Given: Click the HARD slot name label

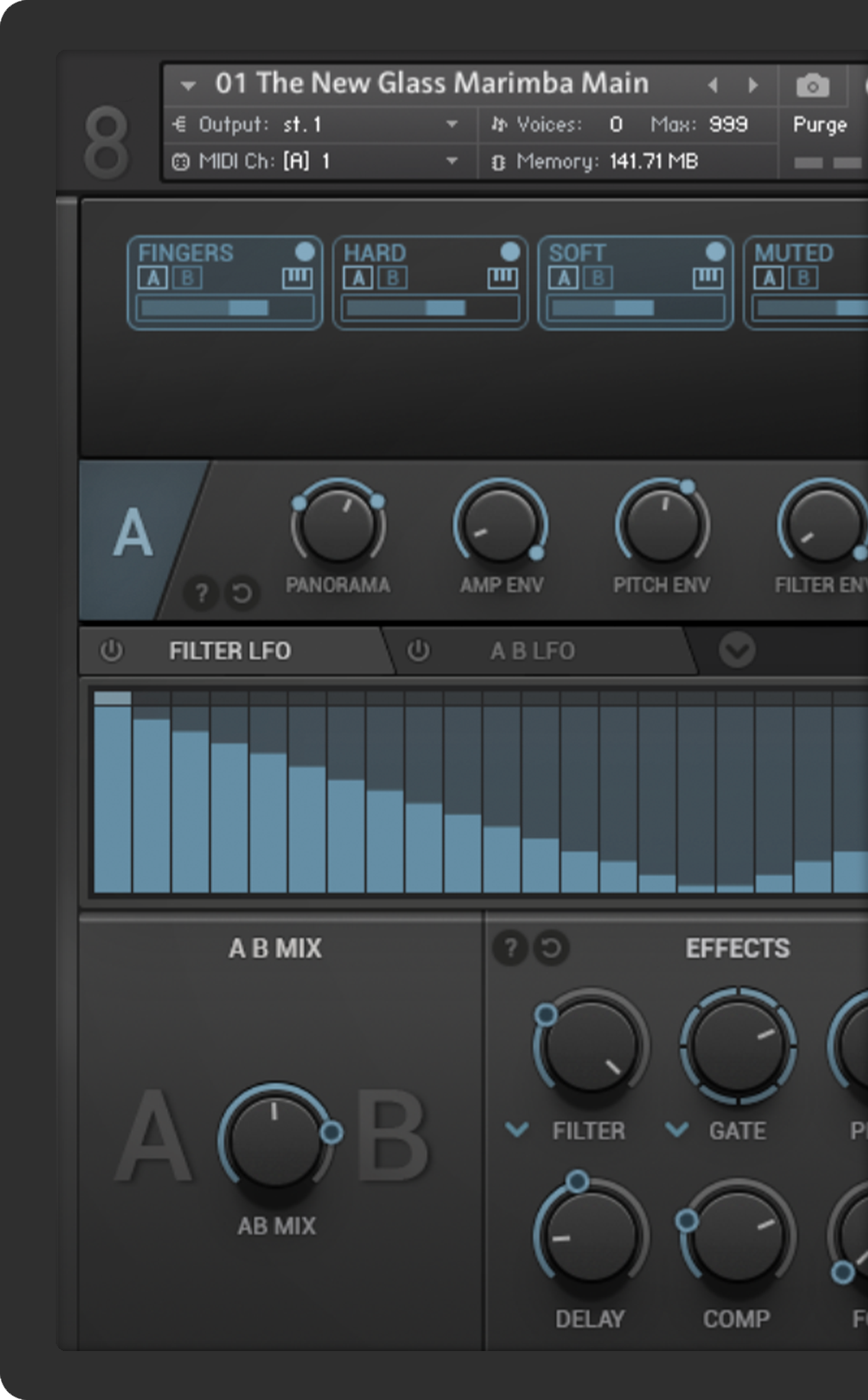Looking at the screenshot, I should point(375,252).
